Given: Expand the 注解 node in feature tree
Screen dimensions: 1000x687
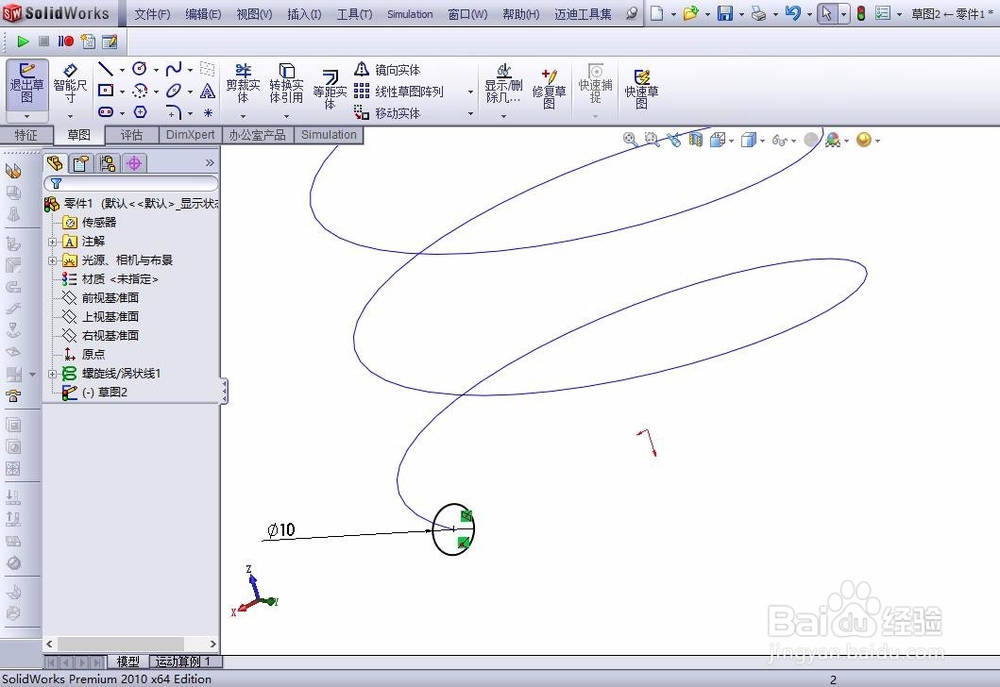Looking at the screenshot, I should [54, 241].
